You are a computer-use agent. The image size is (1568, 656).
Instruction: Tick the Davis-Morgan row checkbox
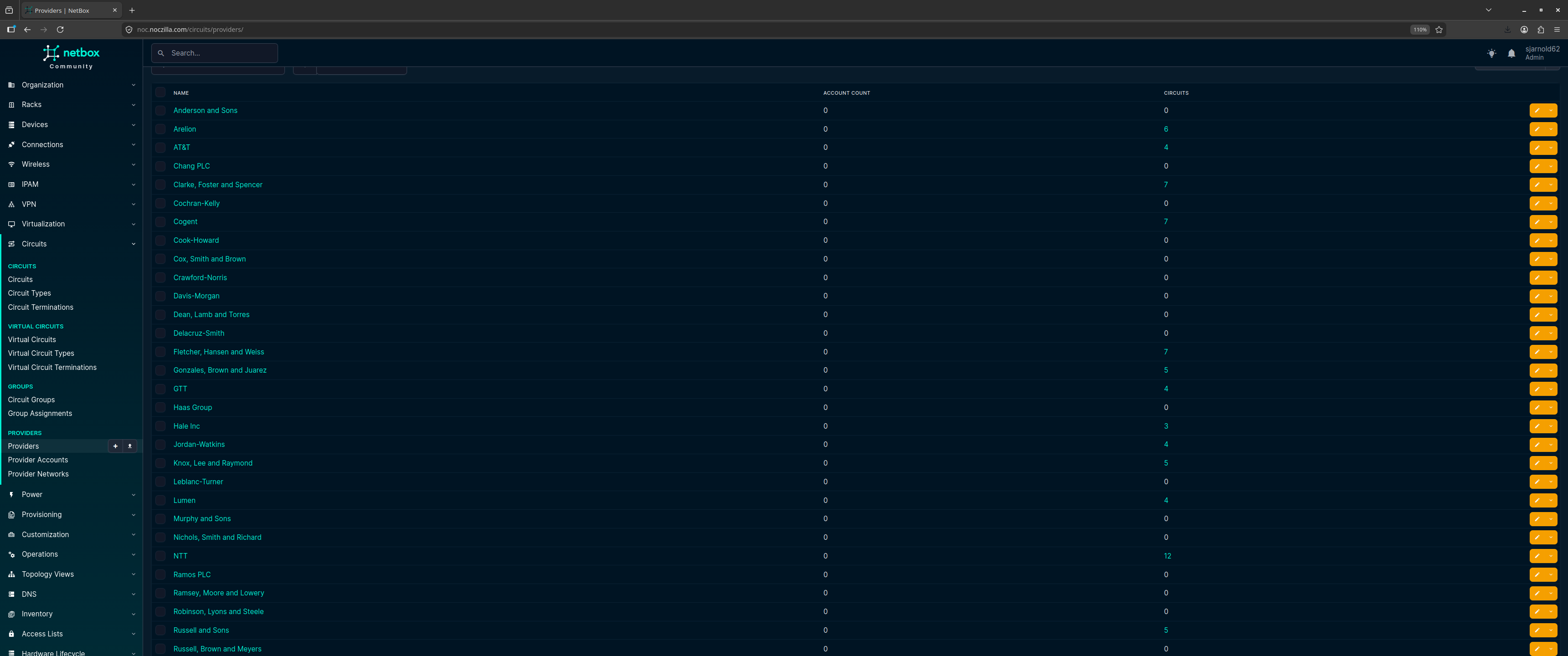(x=160, y=297)
